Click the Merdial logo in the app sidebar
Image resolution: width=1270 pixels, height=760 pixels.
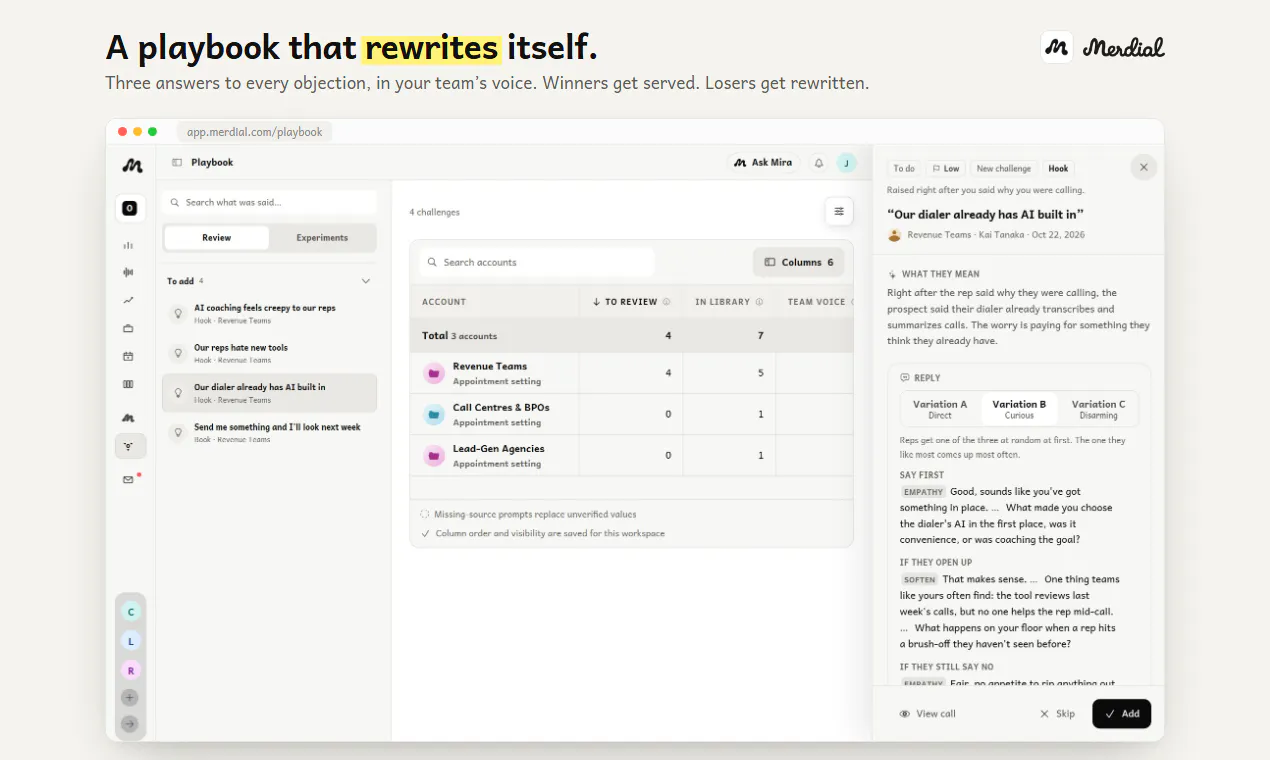coord(131,166)
